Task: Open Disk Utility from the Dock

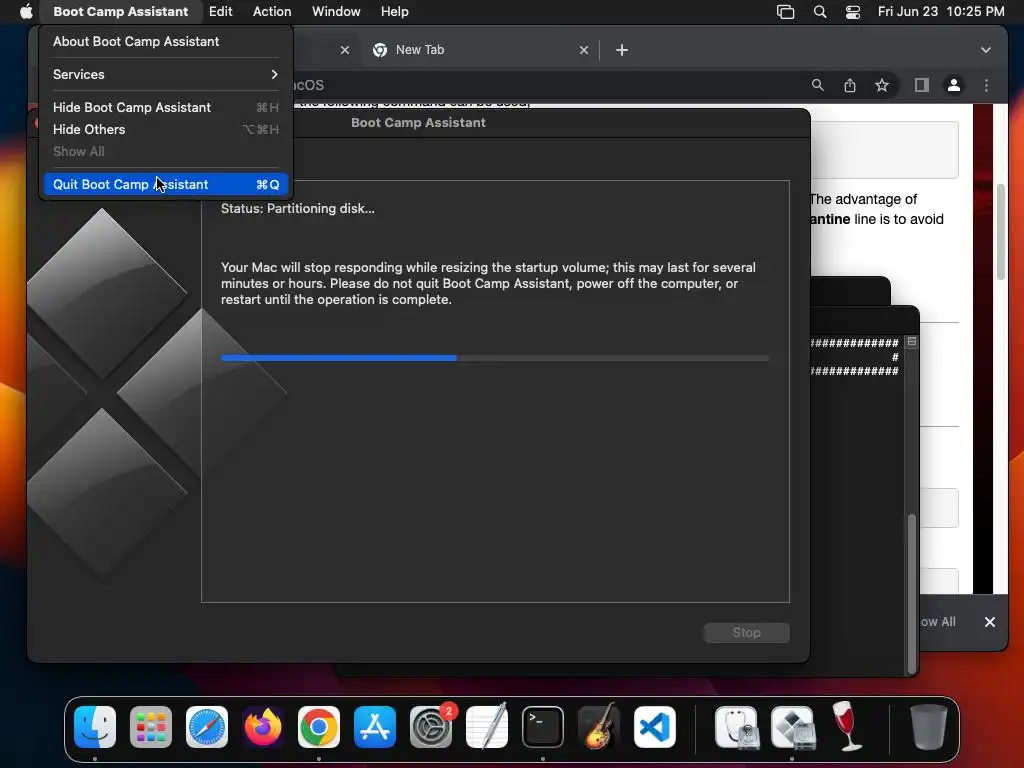Action: coord(736,727)
